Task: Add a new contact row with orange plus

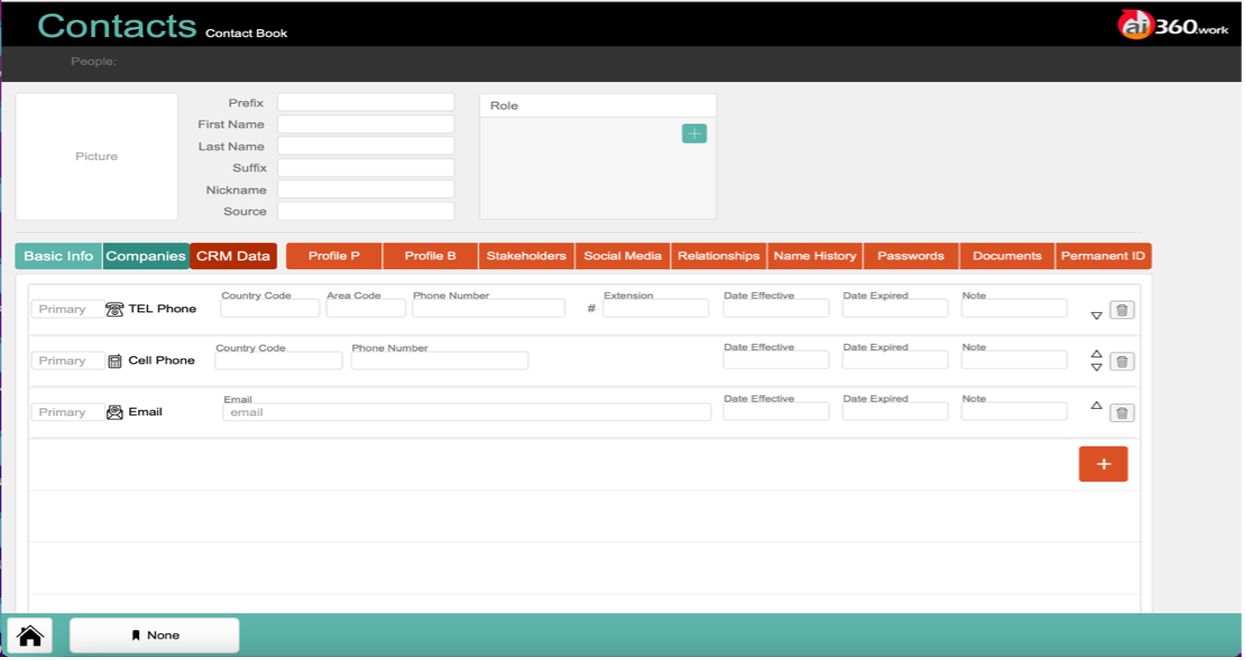Action: 1103,464
